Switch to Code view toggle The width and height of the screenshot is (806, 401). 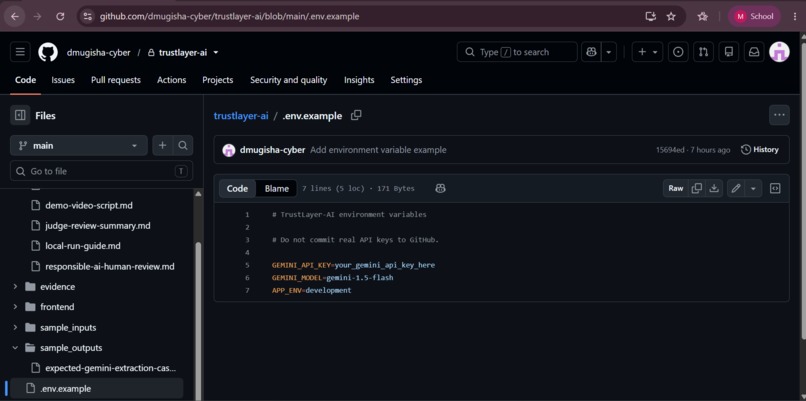(x=237, y=188)
